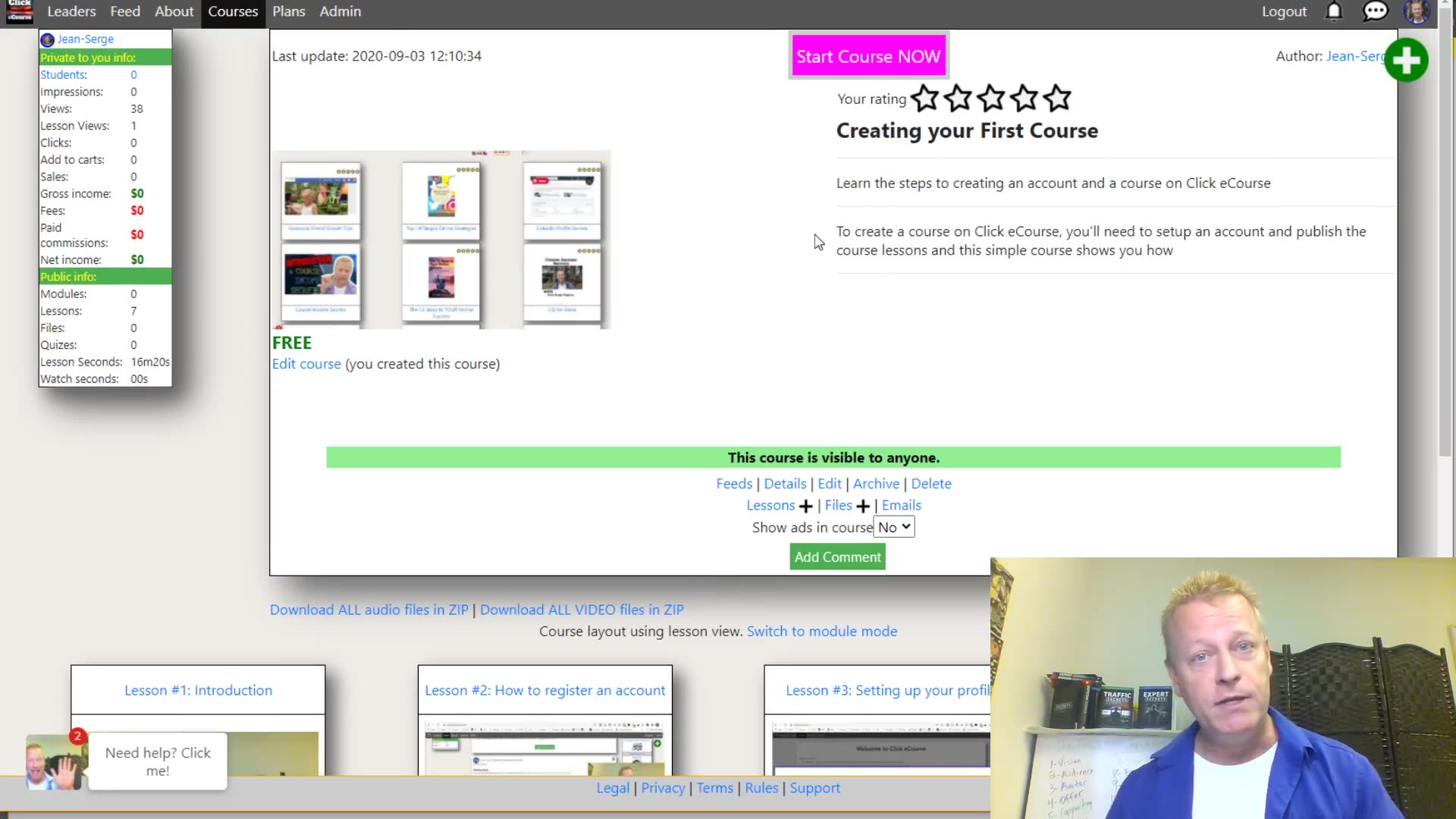Click the Logout link
Image resolution: width=1456 pixels, height=819 pixels.
click(1284, 11)
